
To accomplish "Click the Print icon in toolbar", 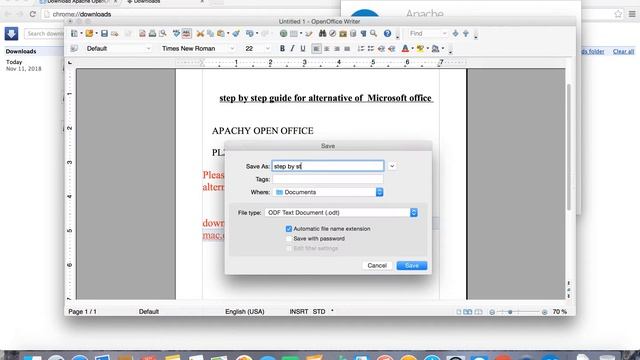I will [x=152, y=33].
